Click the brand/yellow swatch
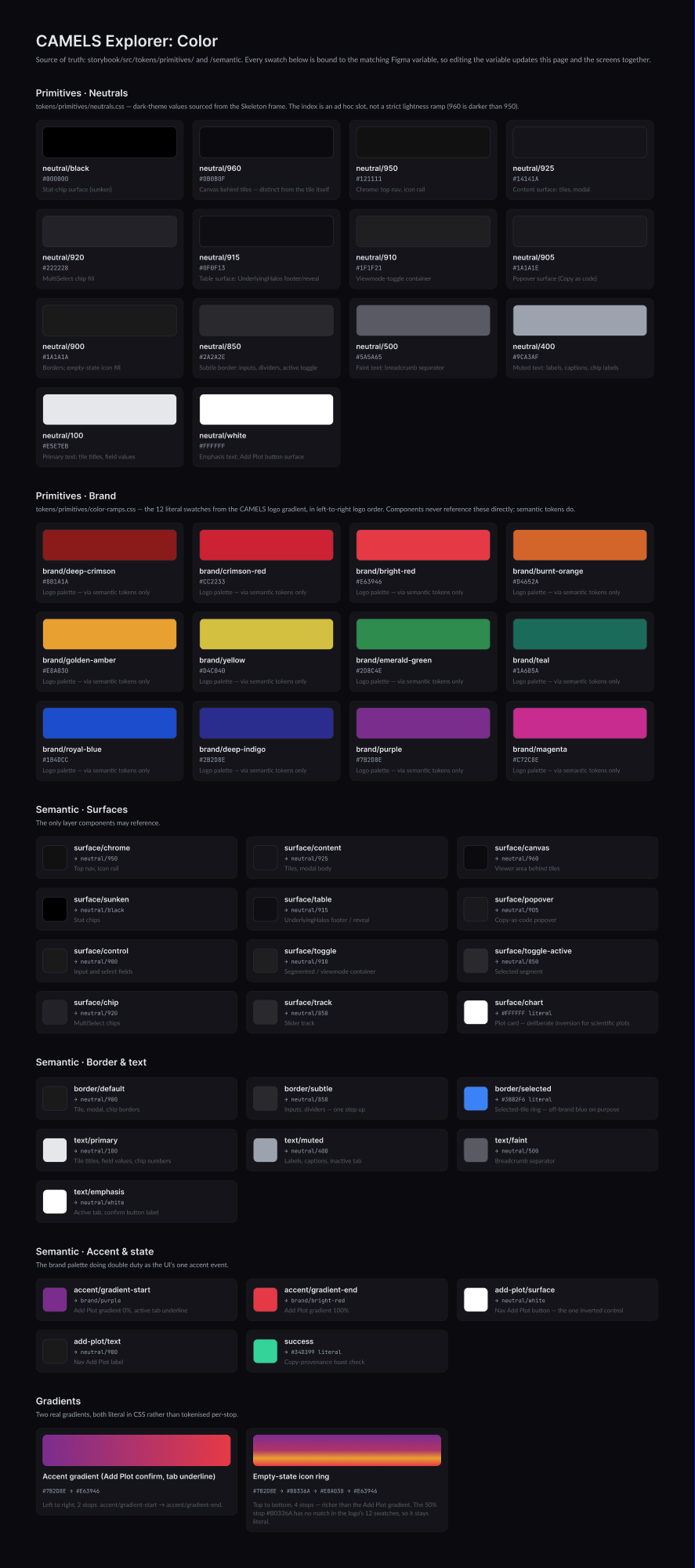 [x=266, y=634]
